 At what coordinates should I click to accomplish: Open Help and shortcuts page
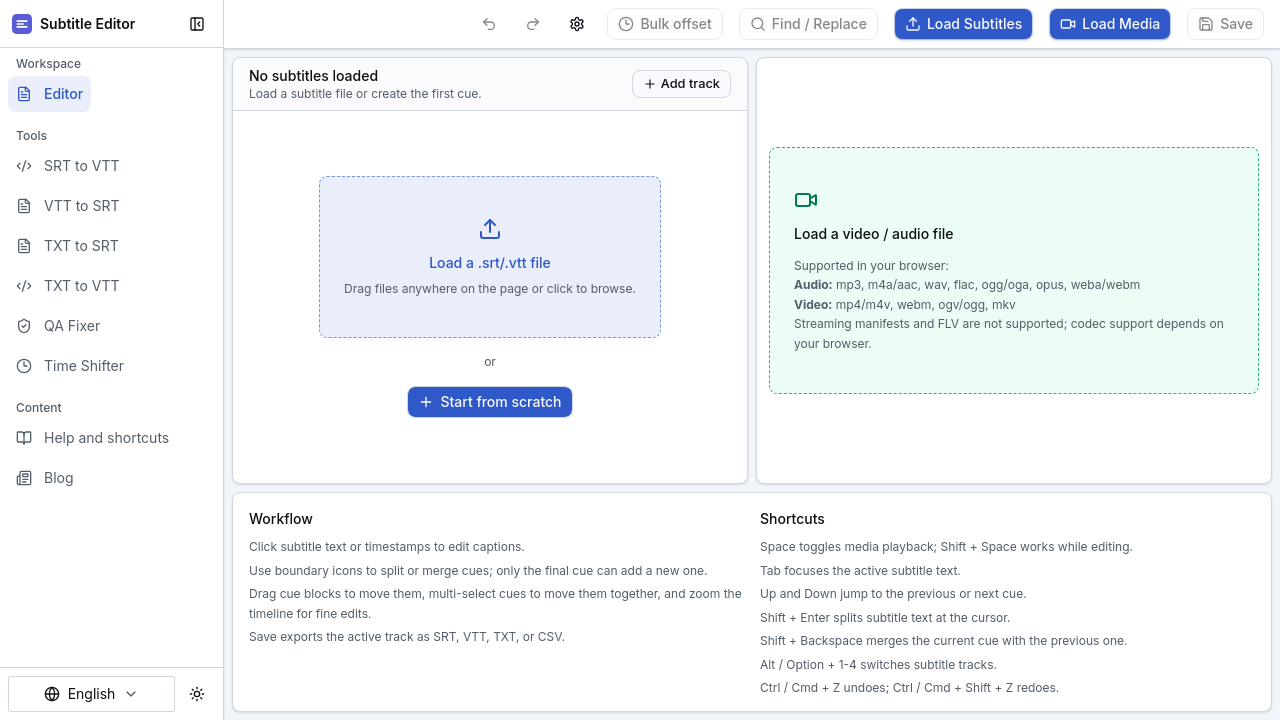click(x=92, y=438)
